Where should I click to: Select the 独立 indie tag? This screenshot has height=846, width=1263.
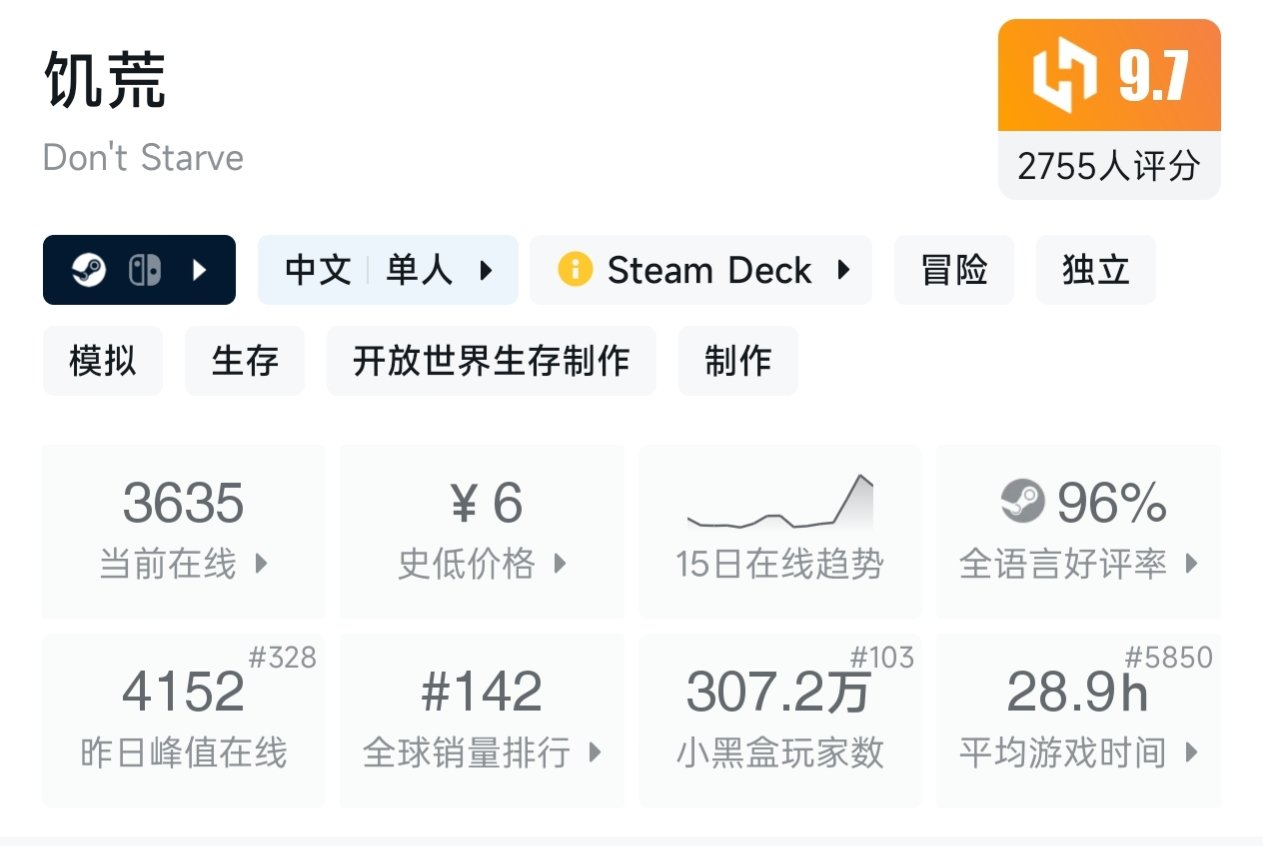(x=1096, y=270)
